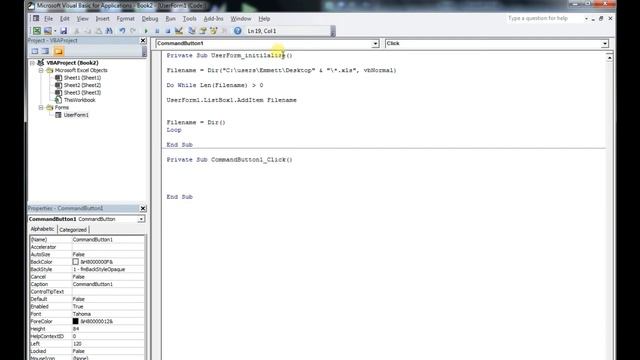Screen dimensions: 640x360
Task: Open the Insert menu
Action: (x=102, y=19)
